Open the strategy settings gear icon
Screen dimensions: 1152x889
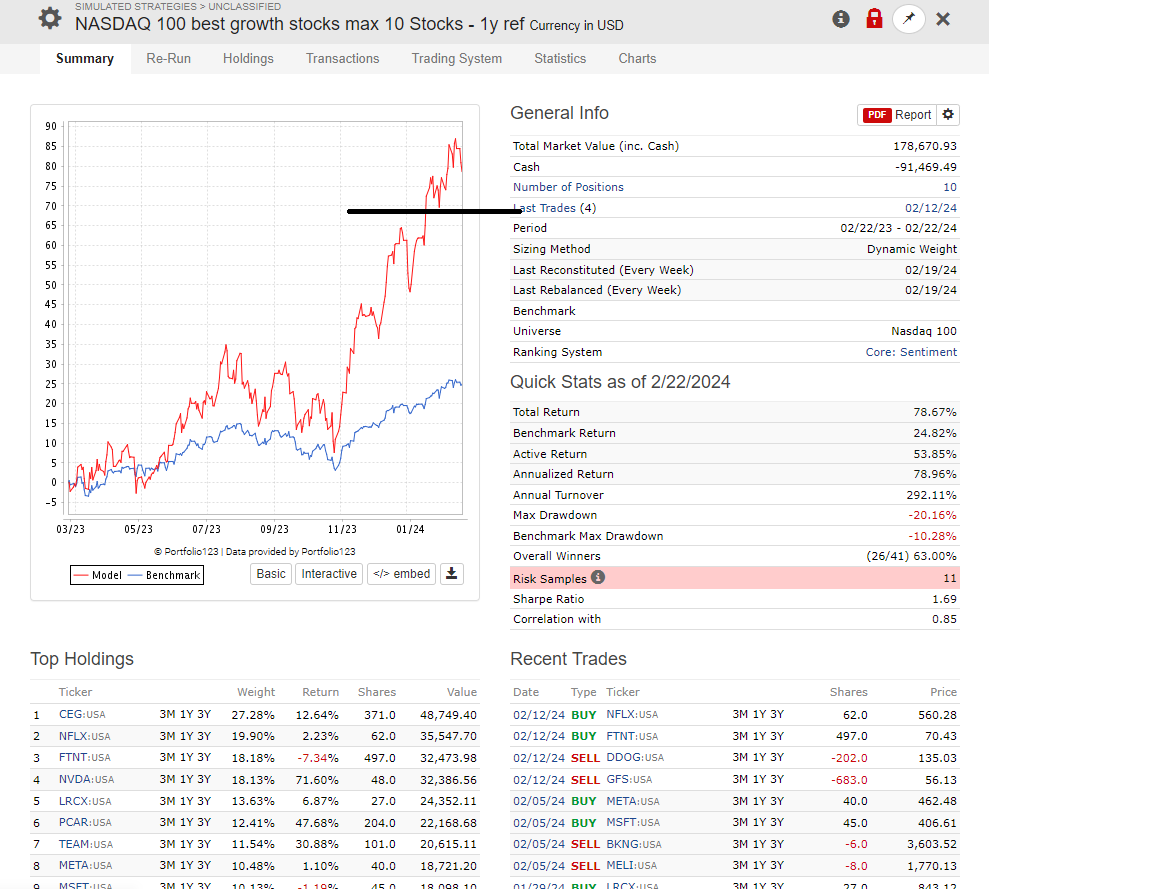click(50, 18)
